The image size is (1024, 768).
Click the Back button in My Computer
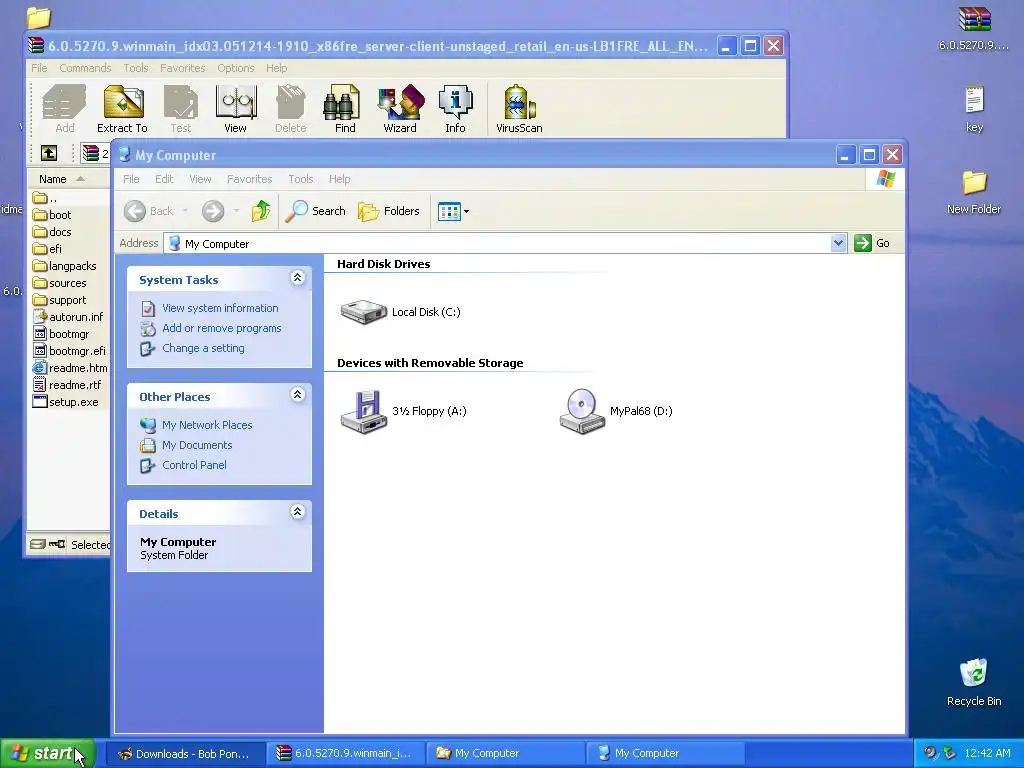pos(149,211)
